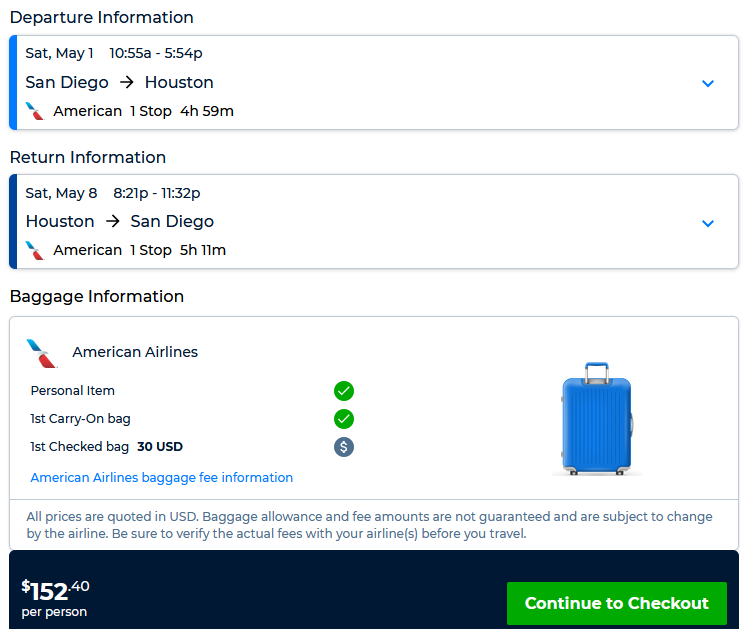Expand the departure flight details chevron

708,84
